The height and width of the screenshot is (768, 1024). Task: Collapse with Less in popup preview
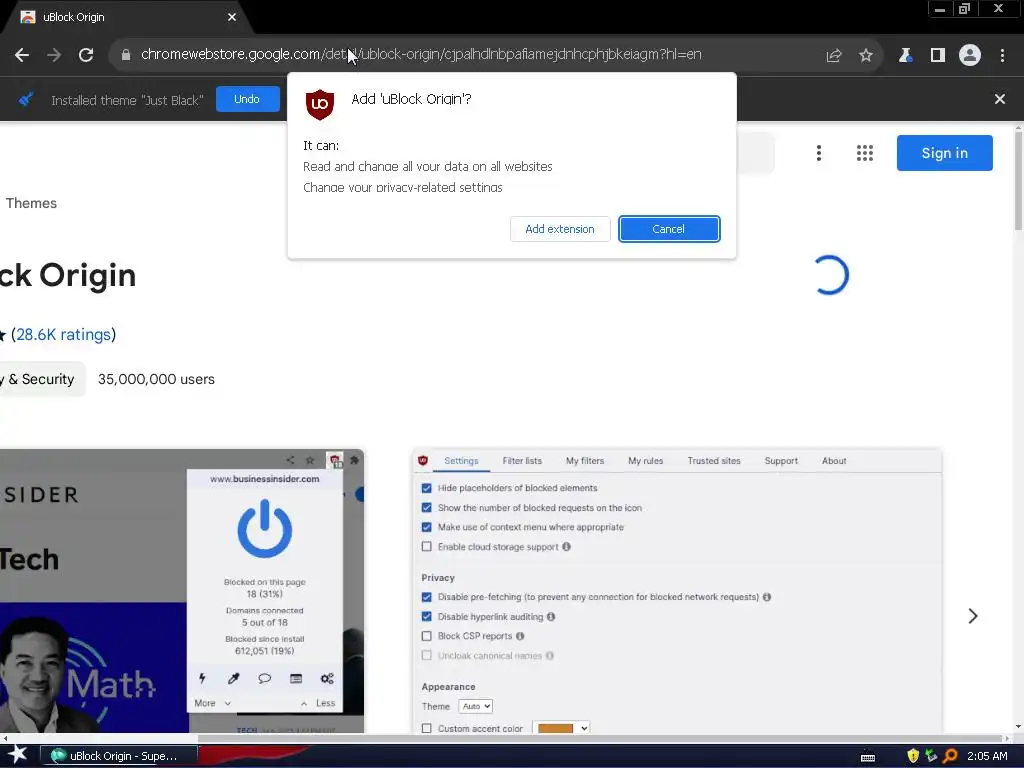[x=318, y=703]
